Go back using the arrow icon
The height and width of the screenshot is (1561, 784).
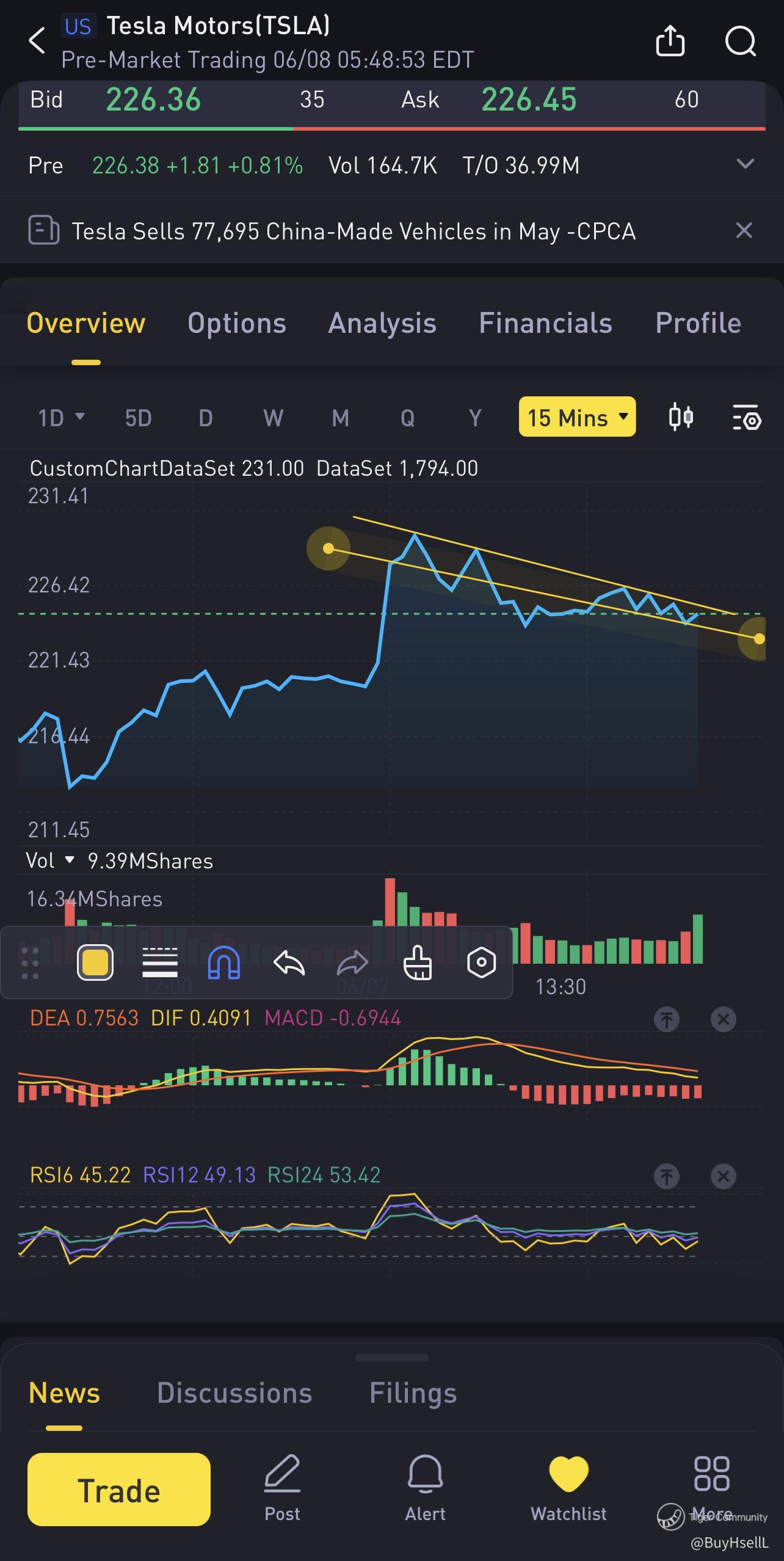pos(37,41)
